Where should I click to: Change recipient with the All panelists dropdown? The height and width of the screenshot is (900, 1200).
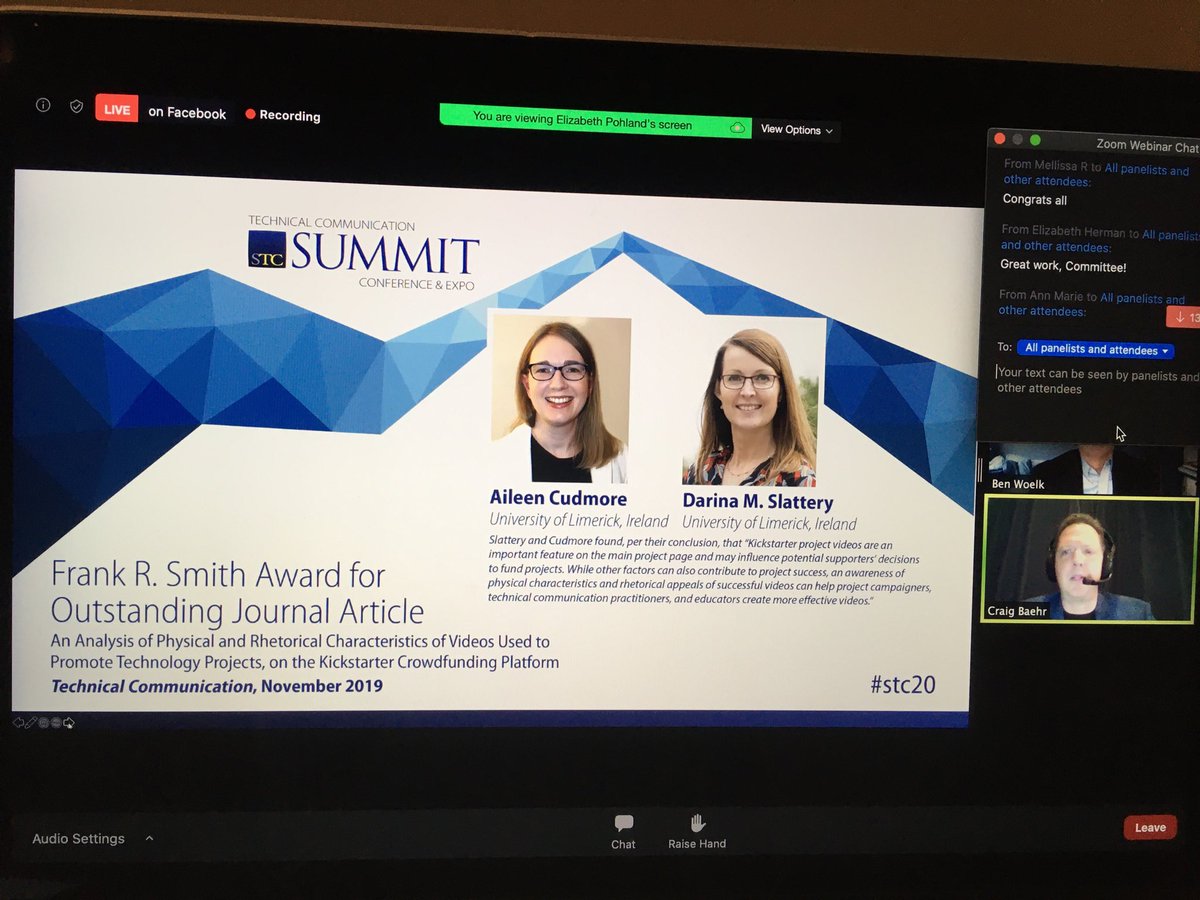point(1098,350)
